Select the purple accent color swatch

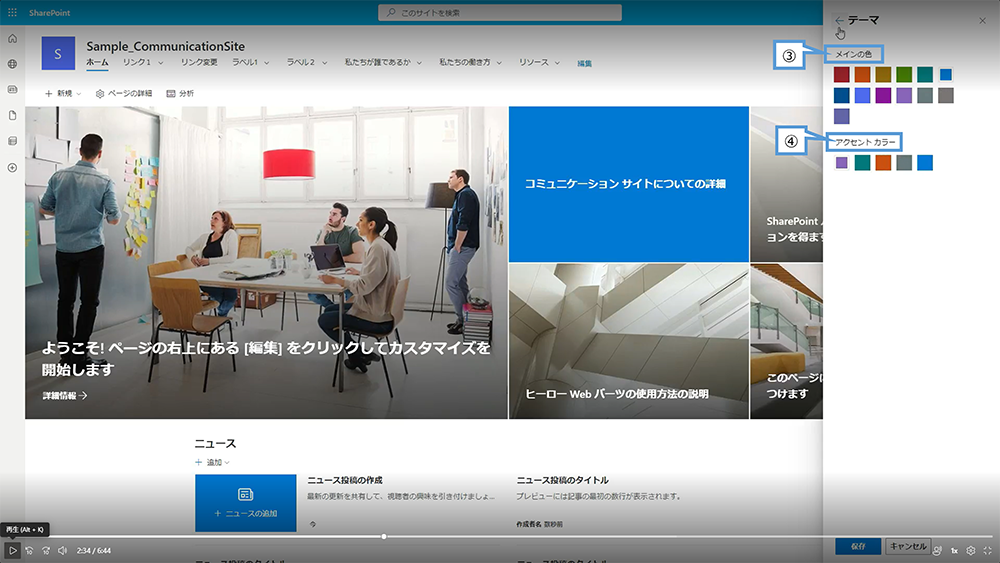pos(842,163)
